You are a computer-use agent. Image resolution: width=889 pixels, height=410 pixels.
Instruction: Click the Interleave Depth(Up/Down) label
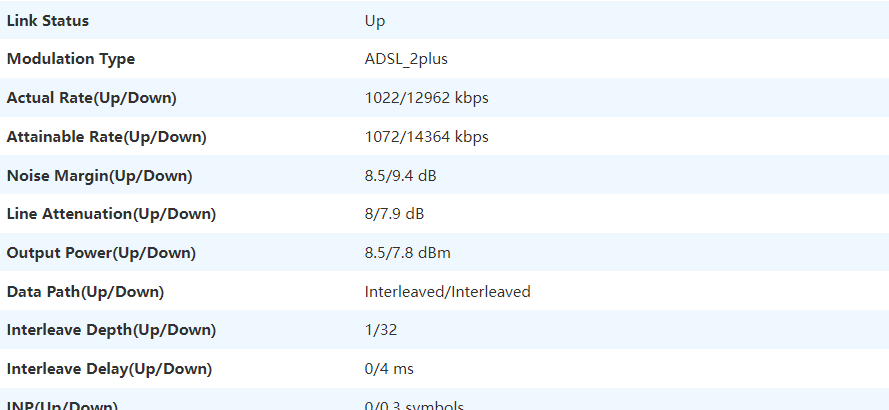[112, 330]
